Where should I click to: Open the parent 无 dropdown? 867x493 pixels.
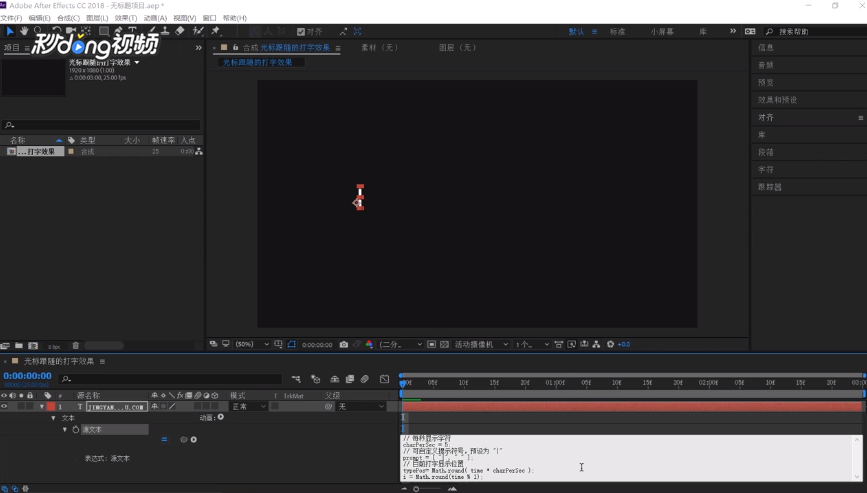361,407
